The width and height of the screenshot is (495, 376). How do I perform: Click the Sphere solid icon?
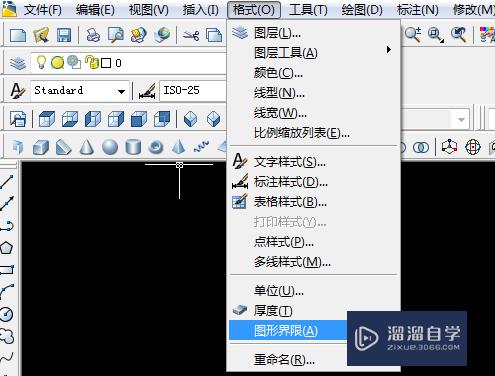(110, 147)
